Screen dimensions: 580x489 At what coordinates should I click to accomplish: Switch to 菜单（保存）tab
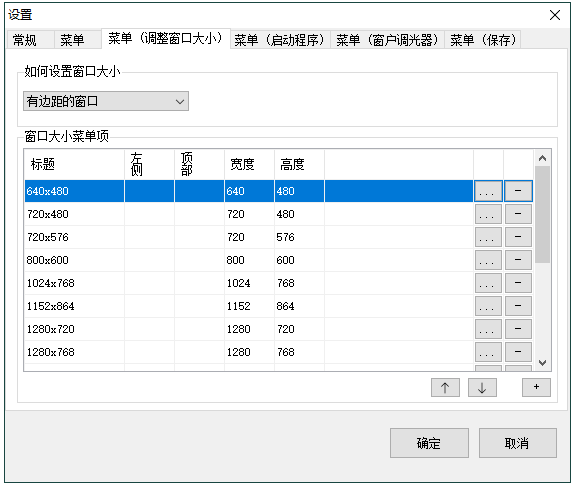pyautogui.click(x=483, y=40)
